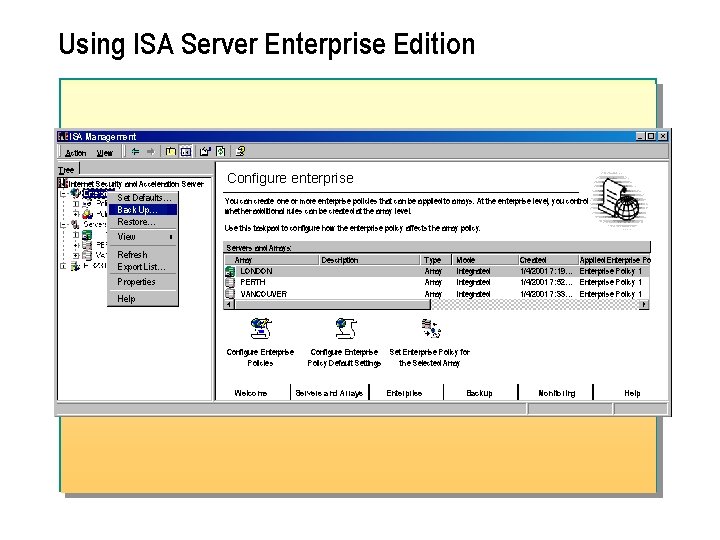Choose Refresh from context menu

(x=143, y=254)
